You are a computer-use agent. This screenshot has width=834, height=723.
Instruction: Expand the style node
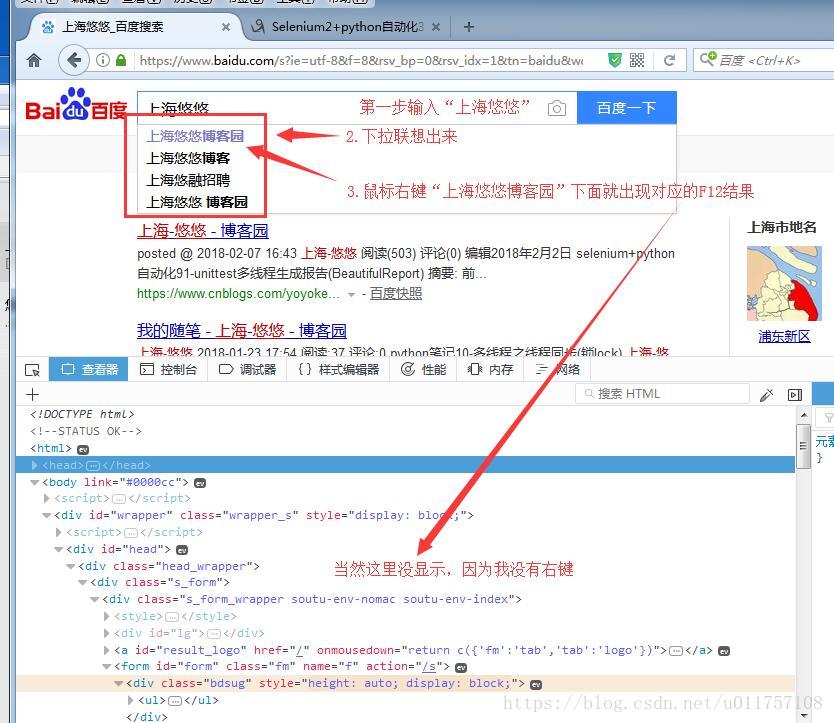click(107, 617)
